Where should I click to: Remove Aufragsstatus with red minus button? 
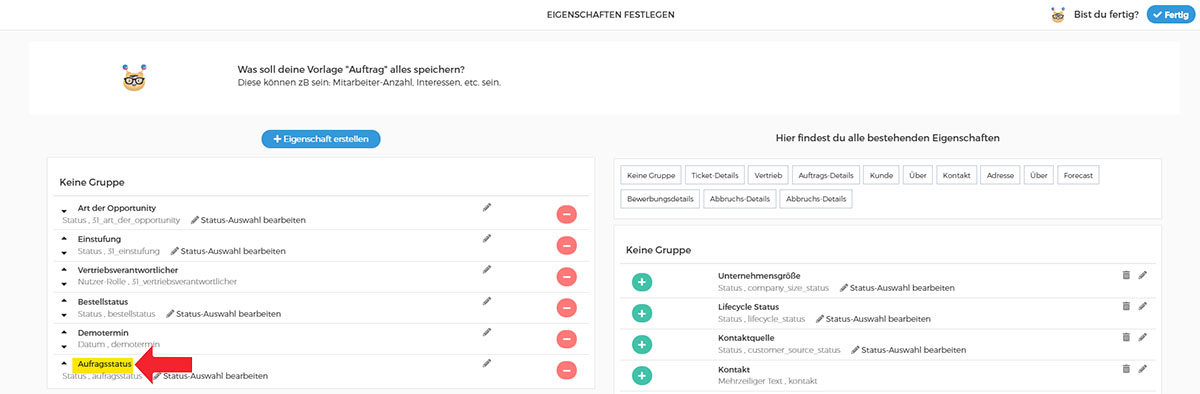point(566,370)
